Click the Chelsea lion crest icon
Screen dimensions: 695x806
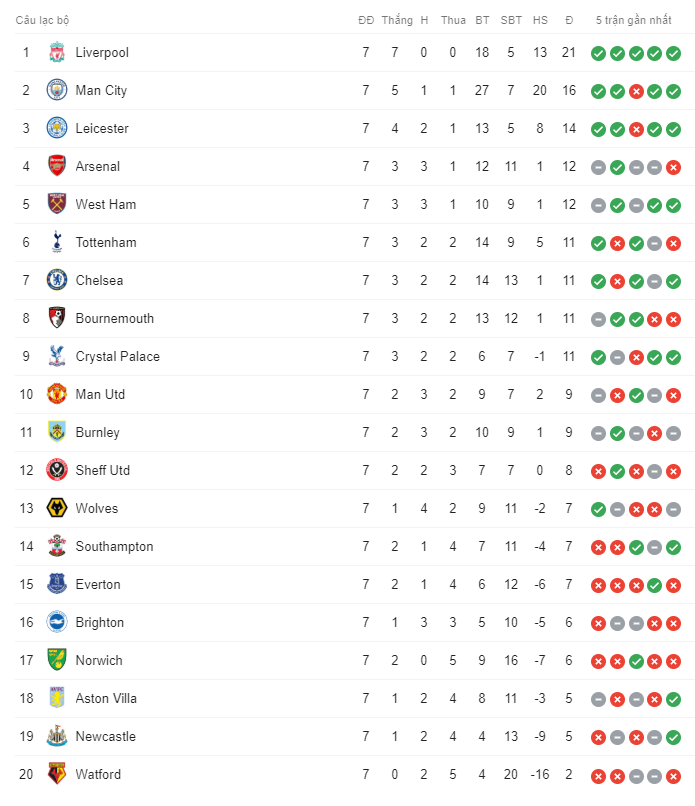click(56, 280)
